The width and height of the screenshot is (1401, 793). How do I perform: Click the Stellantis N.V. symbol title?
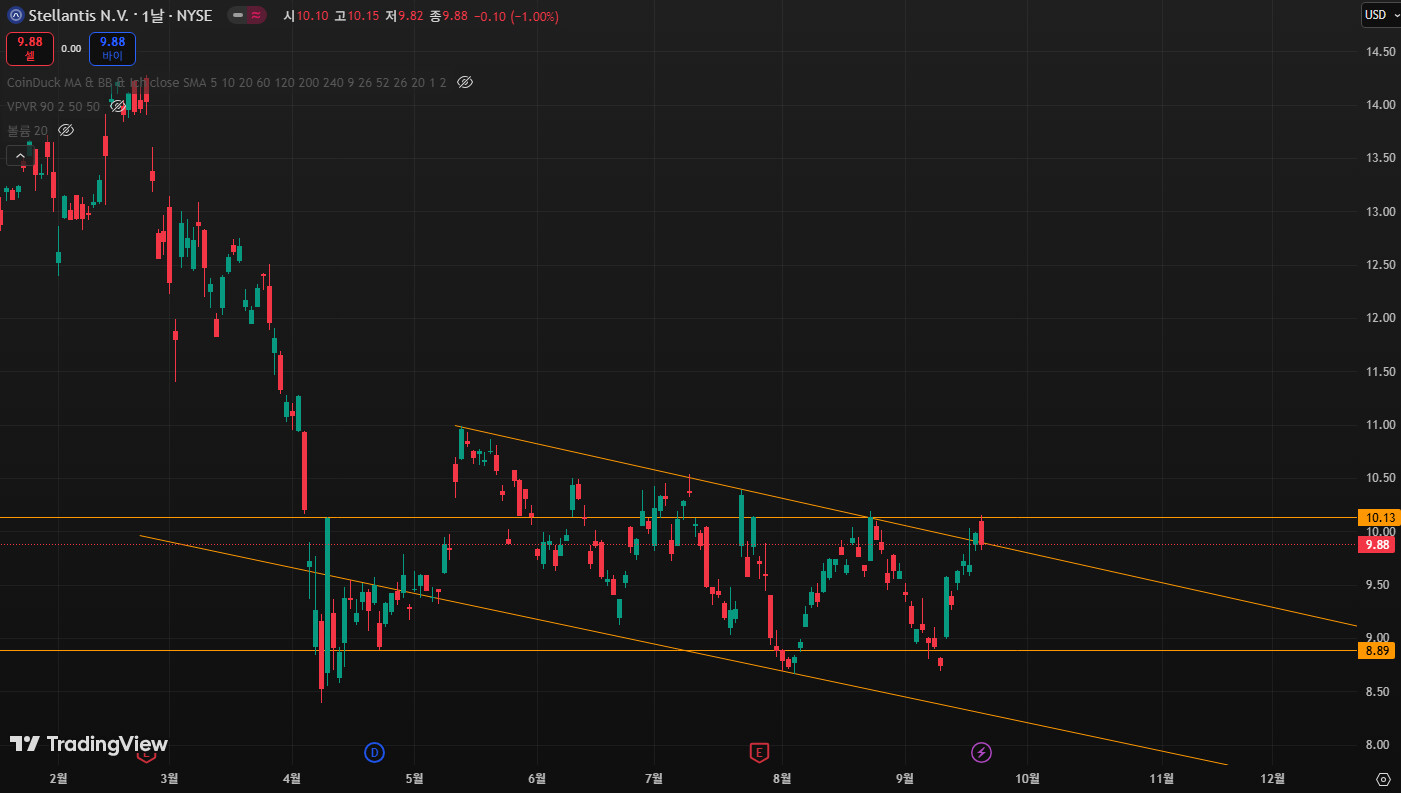[x=78, y=16]
